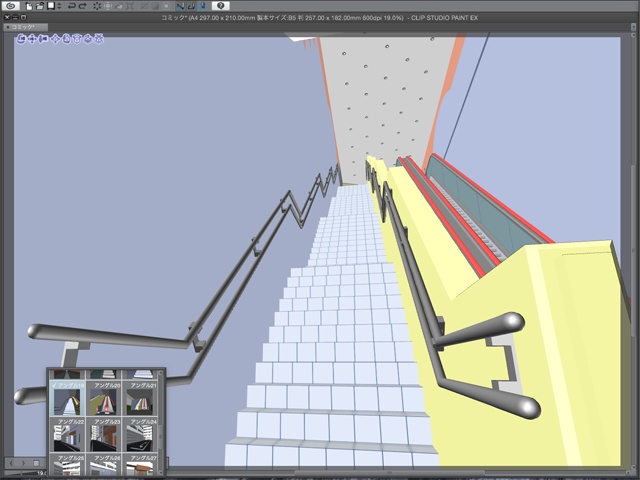
Task: Open the CLIP STUDIO launcher icon
Action: point(11,6)
